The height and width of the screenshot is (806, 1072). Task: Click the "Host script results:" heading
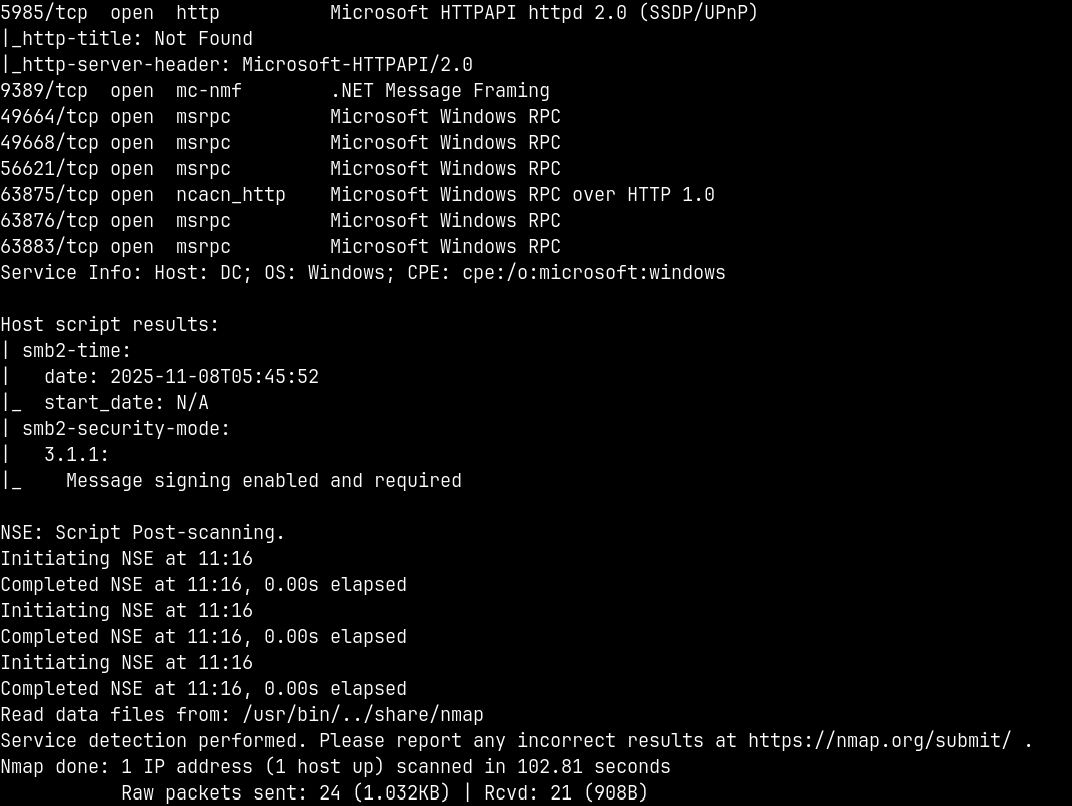click(x=110, y=325)
